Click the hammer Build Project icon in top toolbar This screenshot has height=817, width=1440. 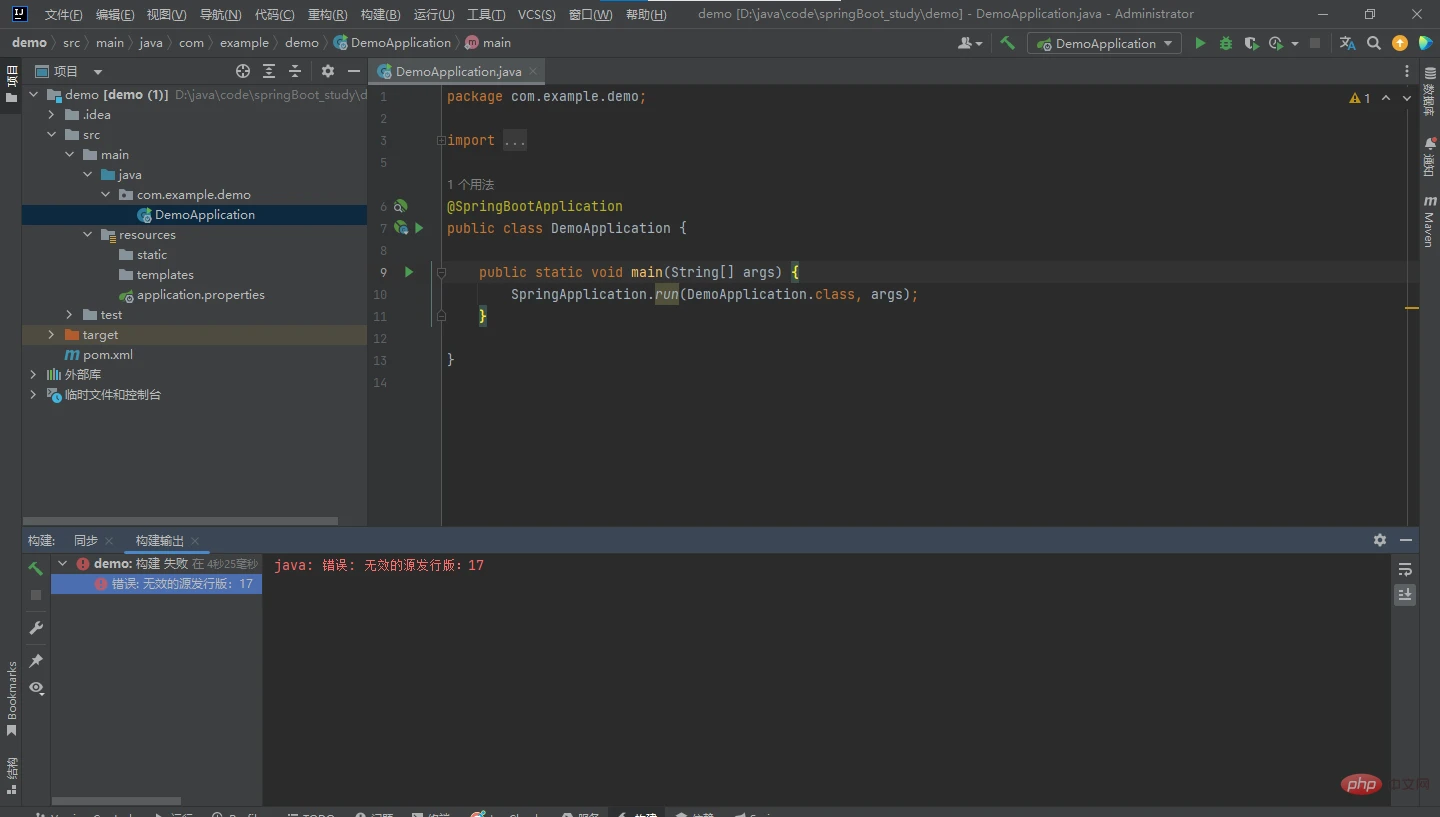click(1007, 43)
